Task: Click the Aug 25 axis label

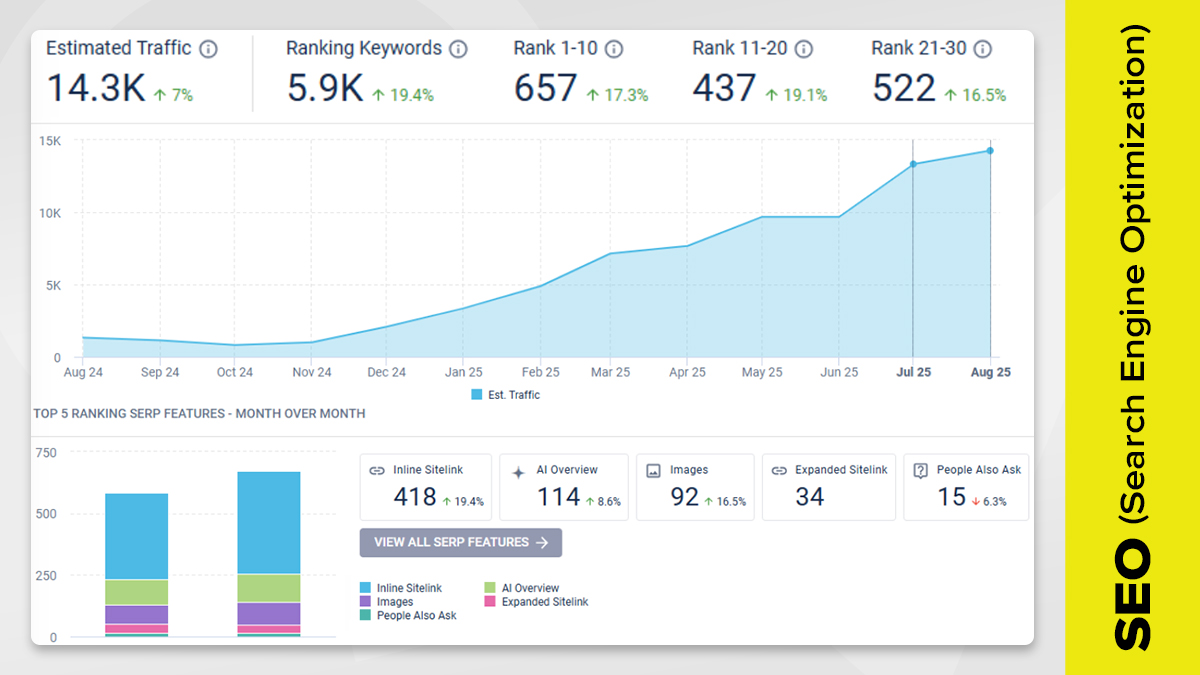Action: (990, 372)
